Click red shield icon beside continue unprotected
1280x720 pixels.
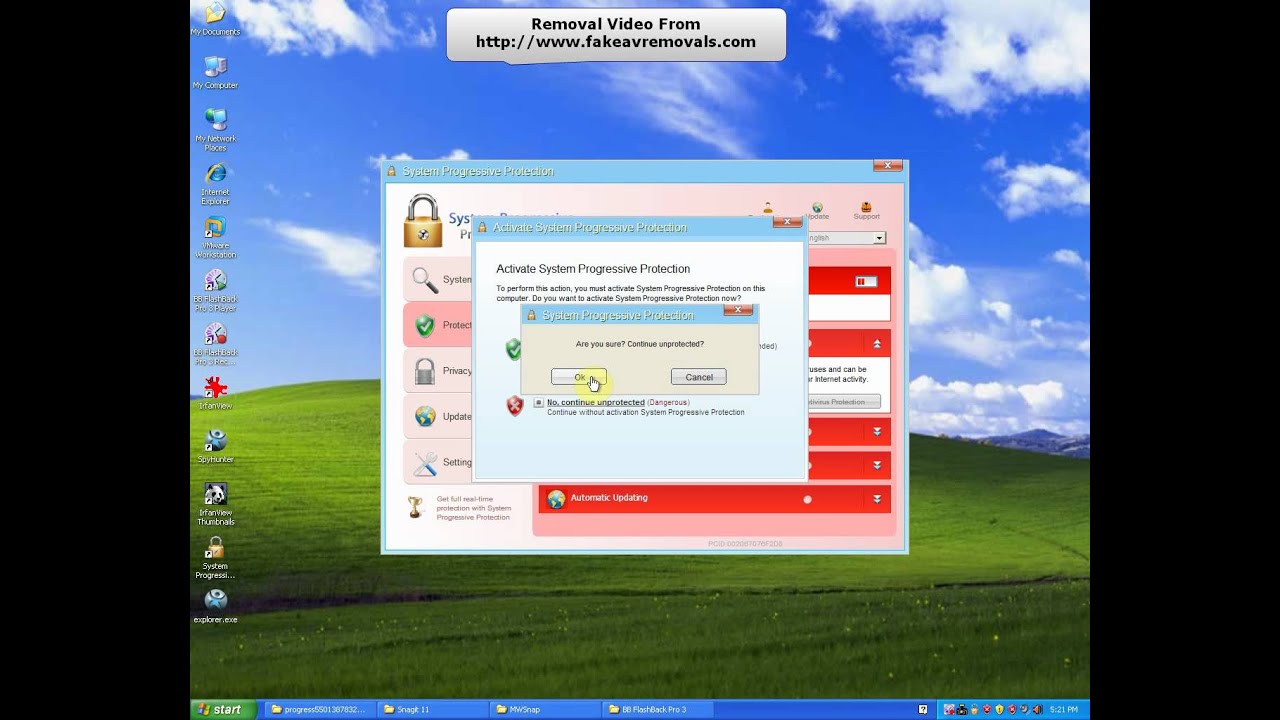[514, 406]
